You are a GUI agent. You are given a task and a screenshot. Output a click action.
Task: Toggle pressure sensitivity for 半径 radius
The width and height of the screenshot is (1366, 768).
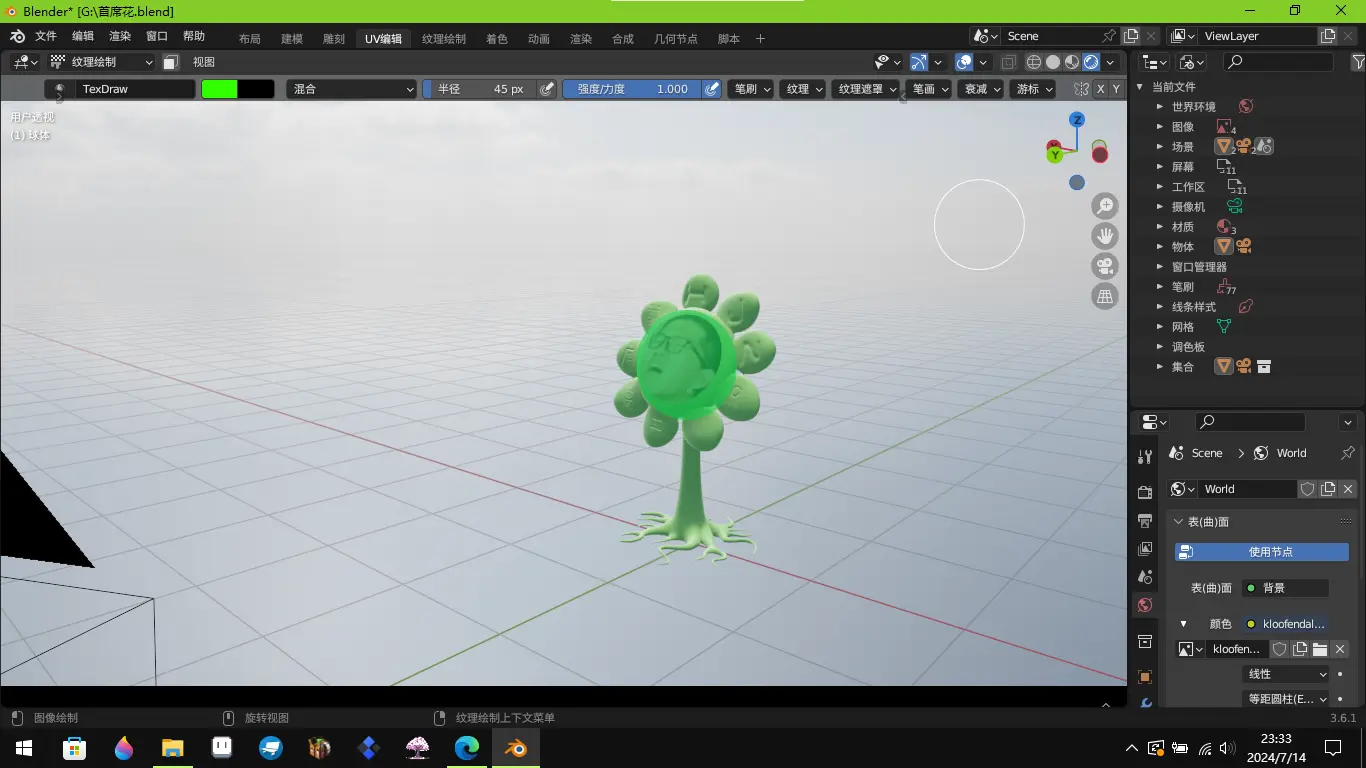(547, 89)
